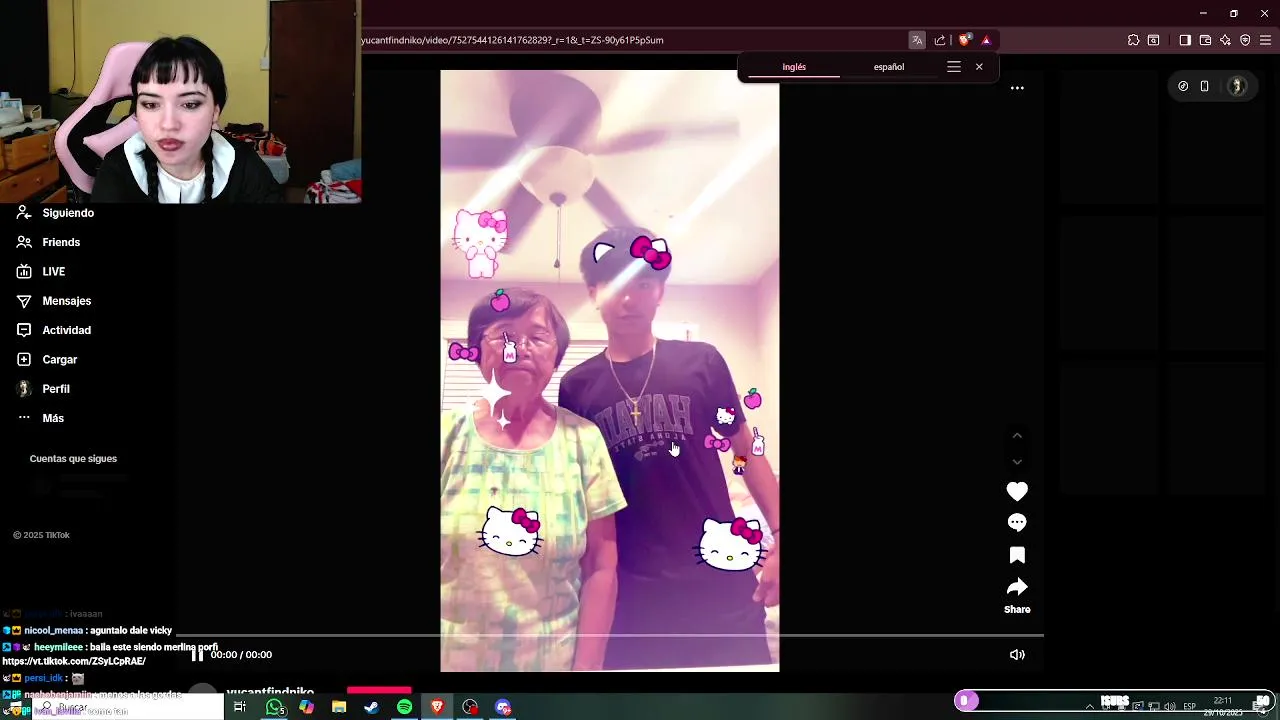
Task: Open the tiktok link in chat
Action: tap(74, 661)
